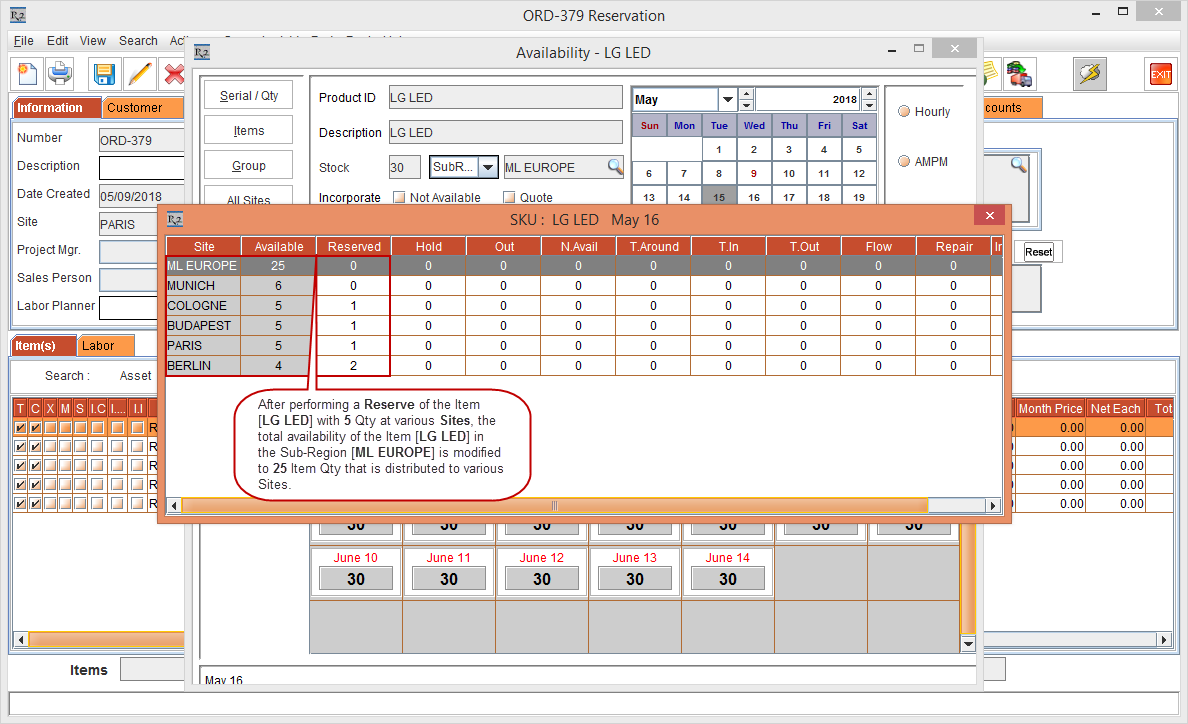Click the Serial / Qty button
Image resolution: width=1188 pixels, height=724 pixels.
(249, 96)
